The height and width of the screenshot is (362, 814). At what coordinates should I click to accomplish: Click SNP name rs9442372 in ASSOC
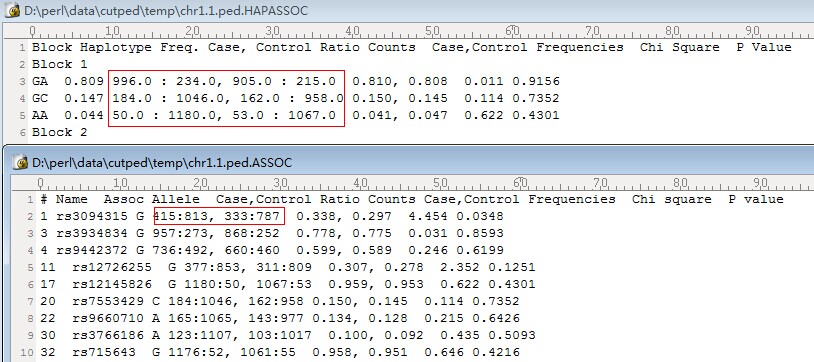pyautogui.click(x=92, y=250)
